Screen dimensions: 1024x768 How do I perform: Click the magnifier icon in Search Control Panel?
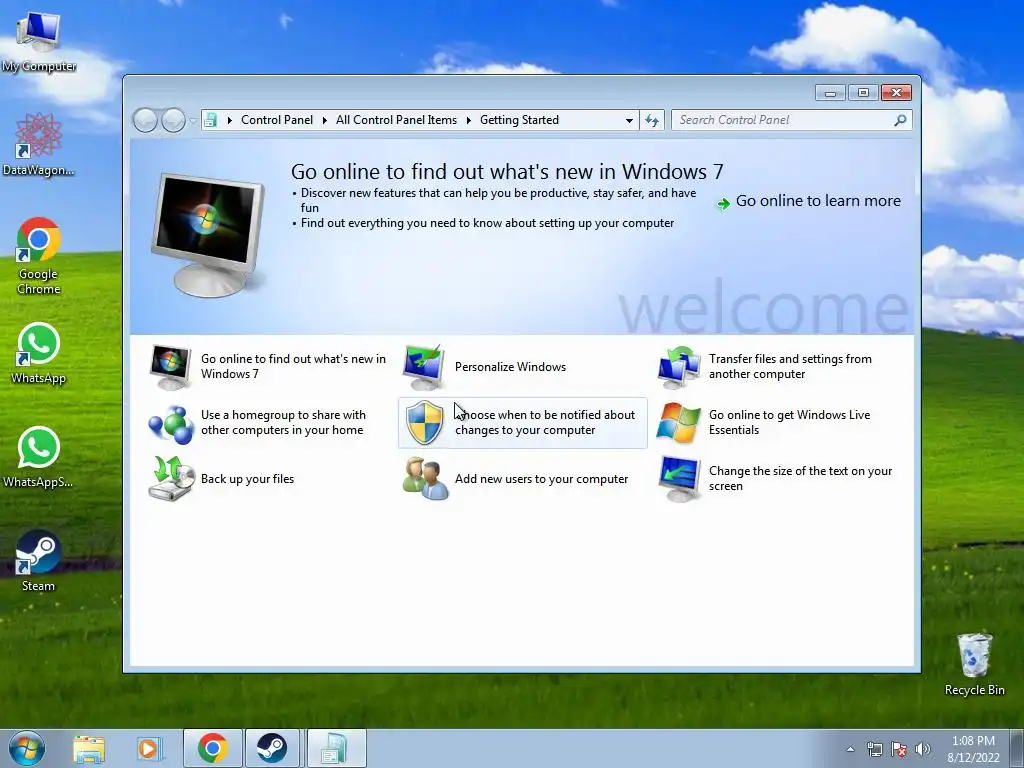coord(900,120)
